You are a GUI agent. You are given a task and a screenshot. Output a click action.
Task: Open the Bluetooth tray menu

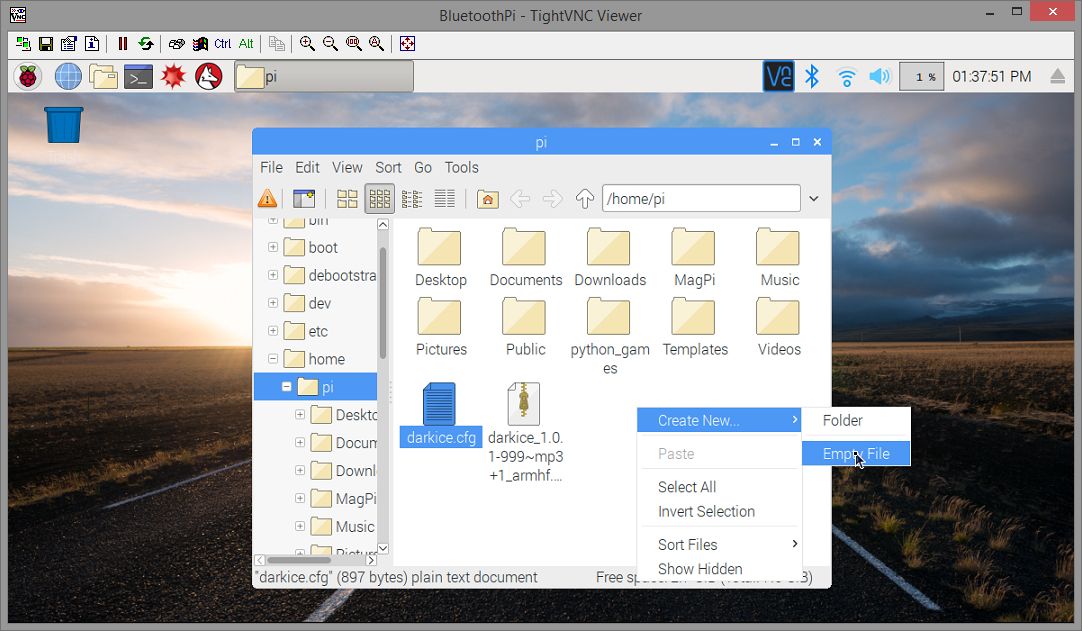click(x=812, y=77)
